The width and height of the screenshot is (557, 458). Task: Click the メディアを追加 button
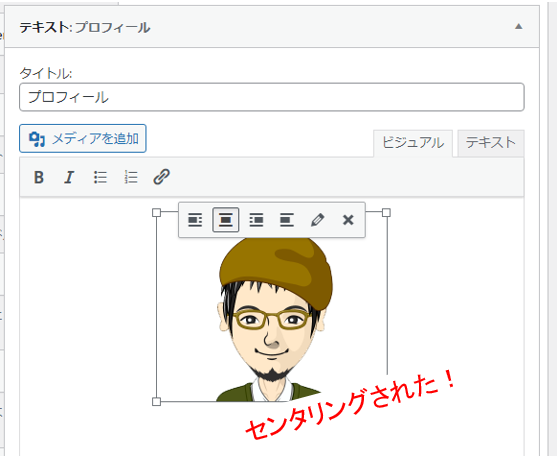(83, 139)
